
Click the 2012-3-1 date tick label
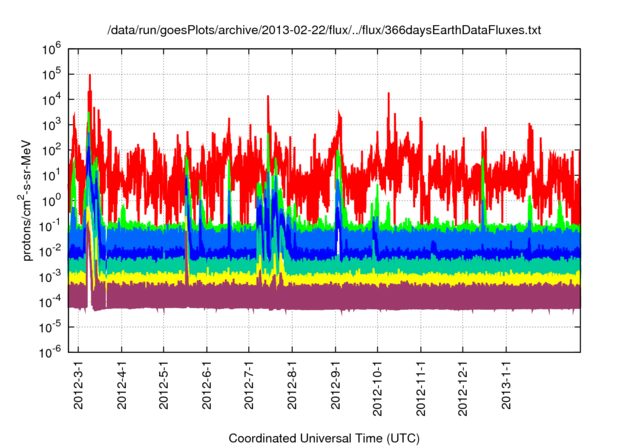tap(79, 383)
